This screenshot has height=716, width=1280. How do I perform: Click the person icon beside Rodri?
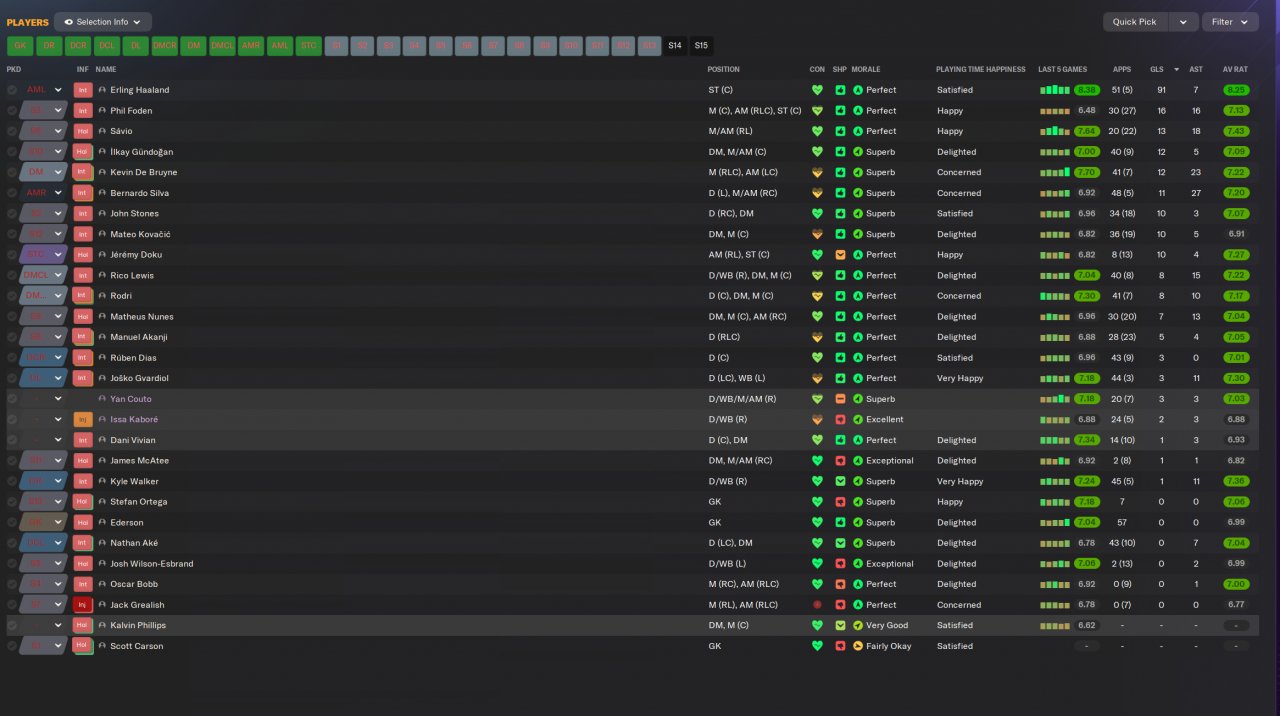pyautogui.click(x=102, y=296)
